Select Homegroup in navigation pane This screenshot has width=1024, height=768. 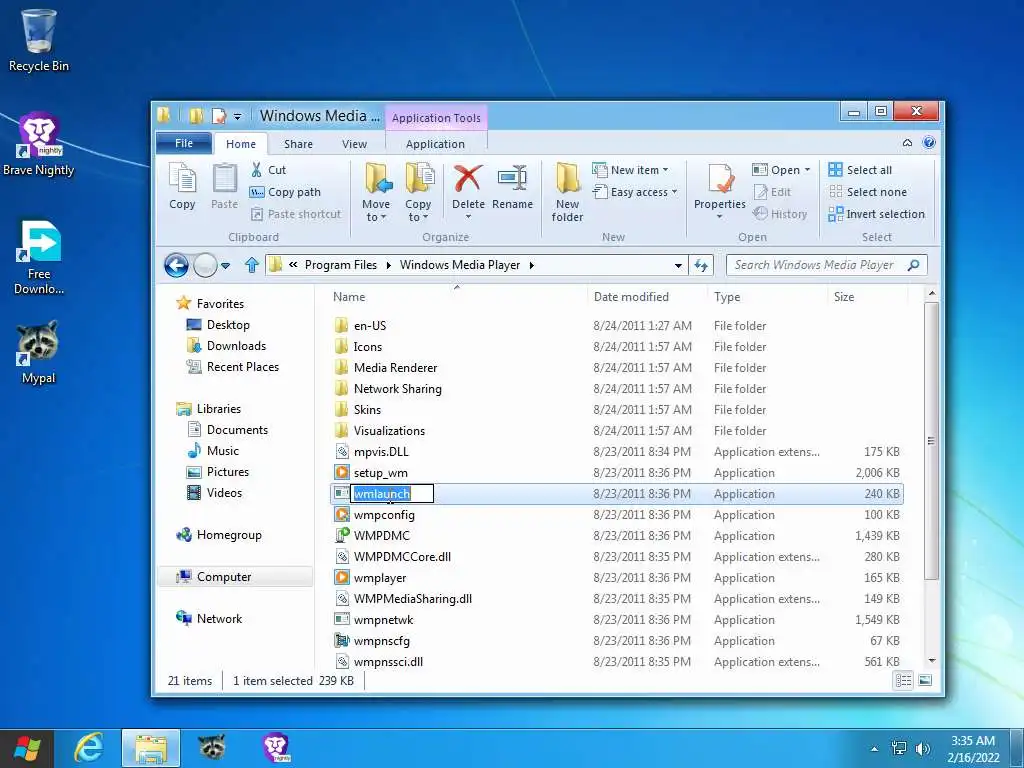coord(219,535)
